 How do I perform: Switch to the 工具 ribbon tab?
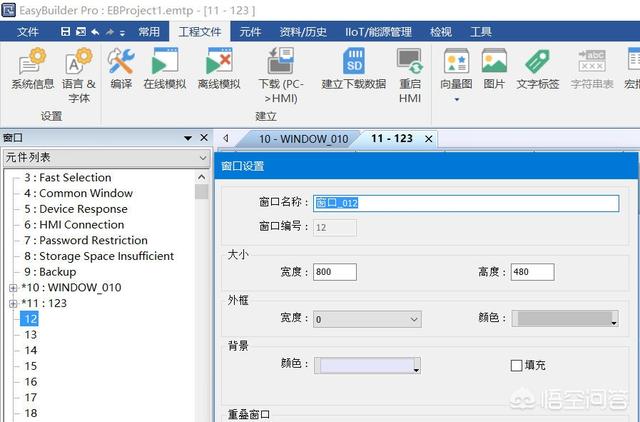tap(481, 31)
